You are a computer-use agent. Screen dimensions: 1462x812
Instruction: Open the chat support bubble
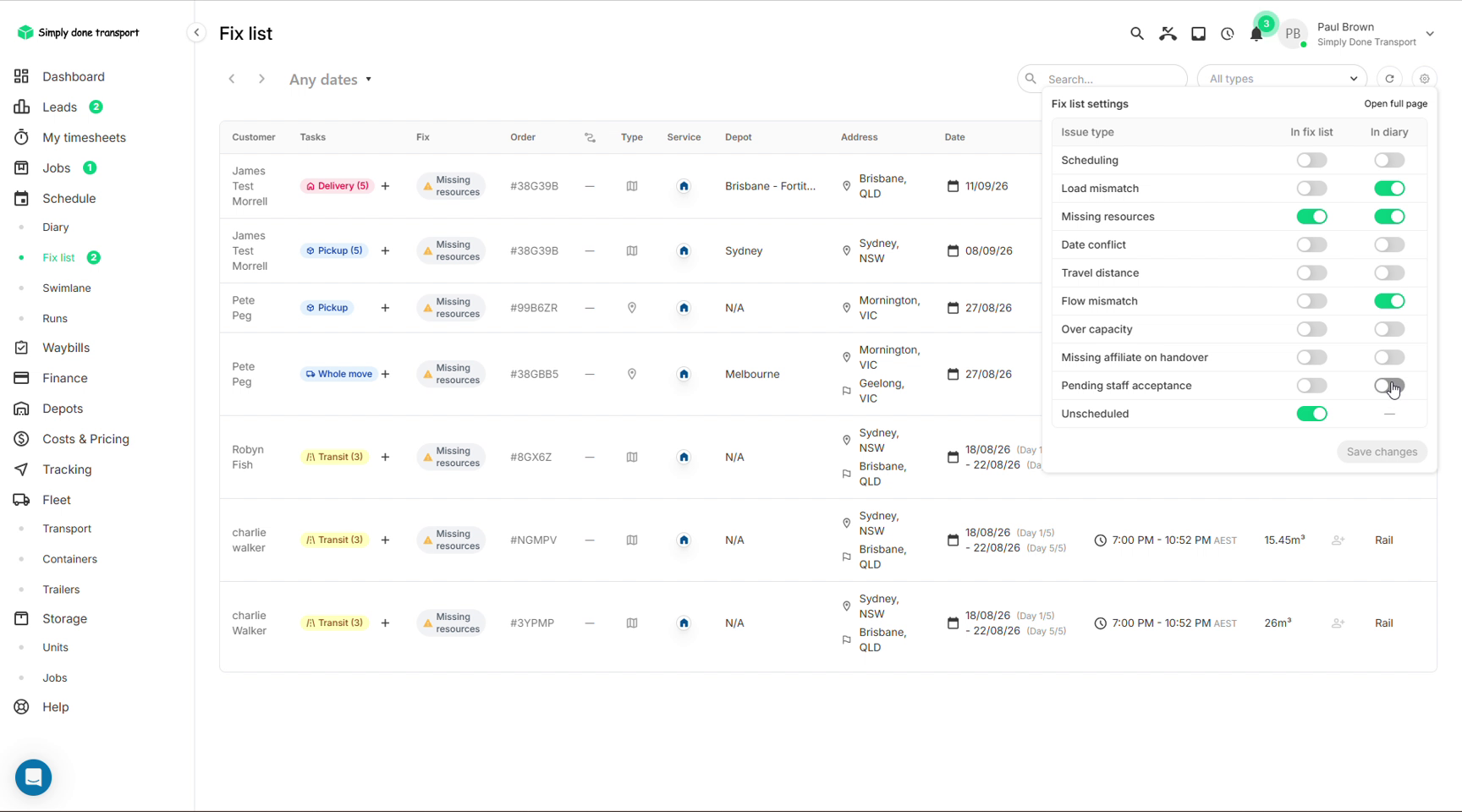pyautogui.click(x=34, y=776)
